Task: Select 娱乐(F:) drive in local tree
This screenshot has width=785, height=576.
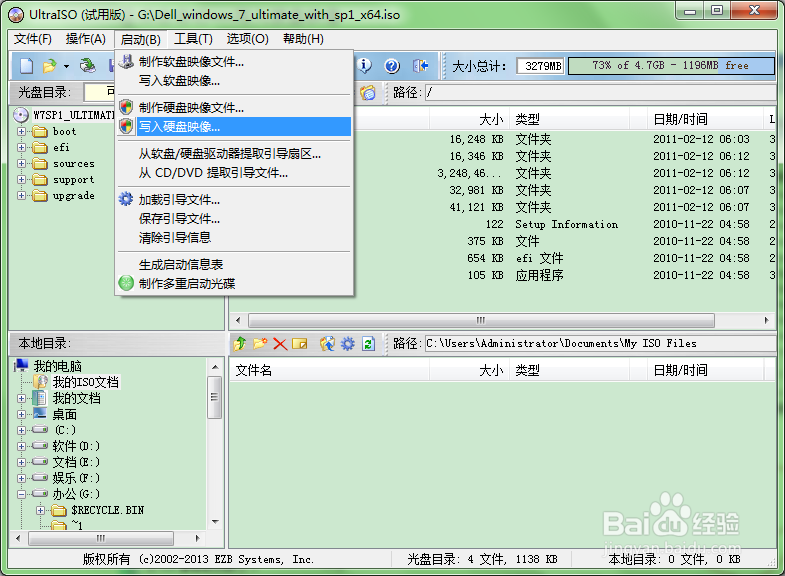Action: (x=76, y=478)
